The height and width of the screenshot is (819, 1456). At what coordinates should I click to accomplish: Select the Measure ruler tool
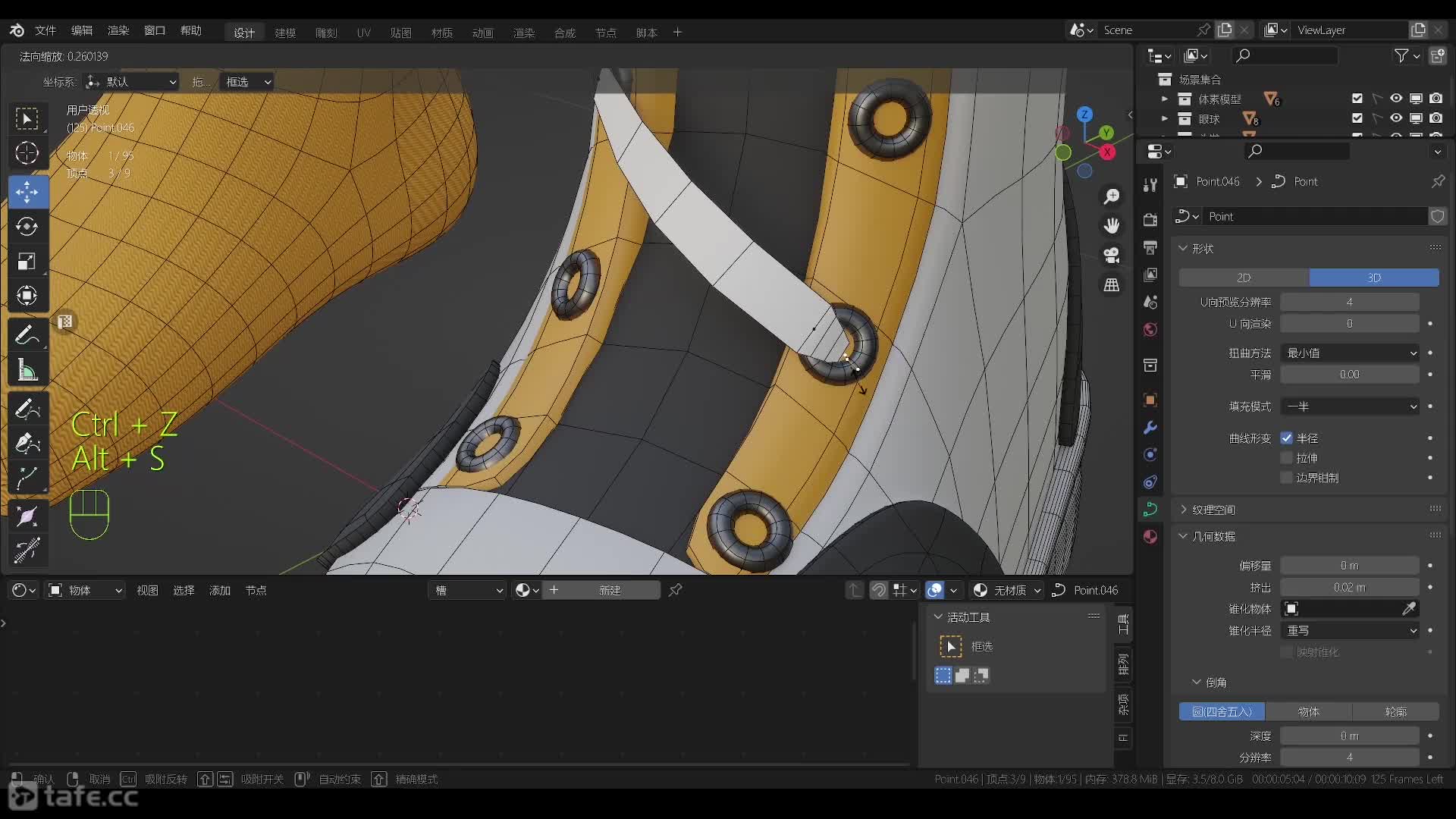pyautogui.click(x=27, y=370)
